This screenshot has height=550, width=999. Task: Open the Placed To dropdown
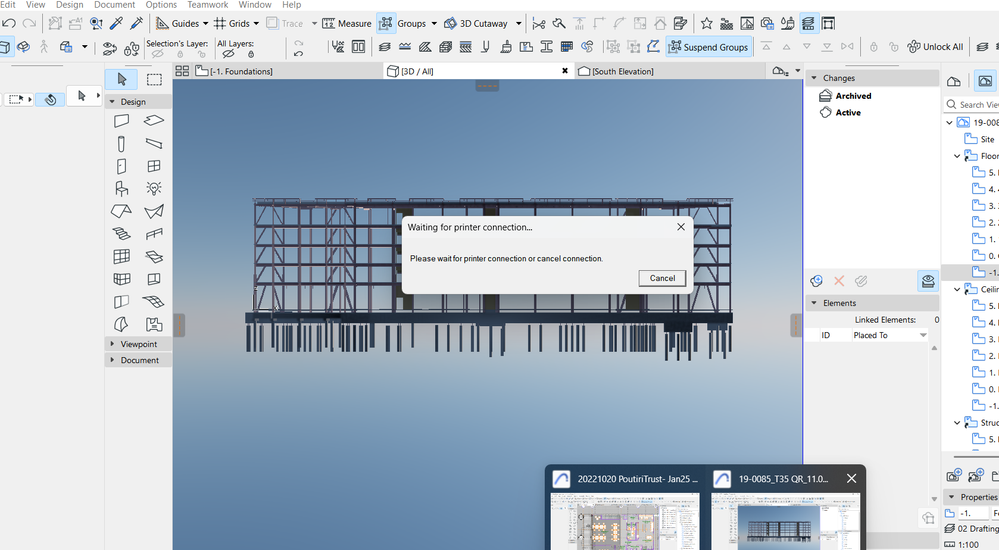point(922,335)
